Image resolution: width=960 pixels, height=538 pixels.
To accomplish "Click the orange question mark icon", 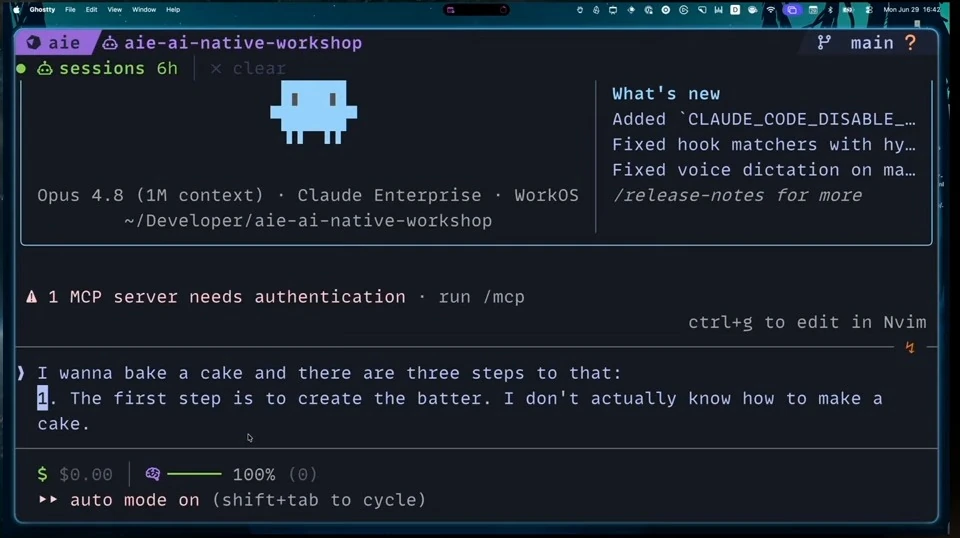I will point(910,42).
